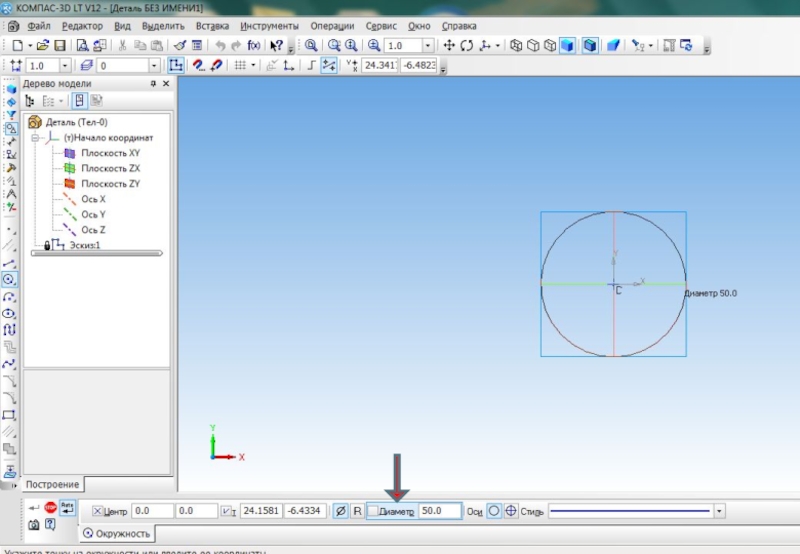Click the Rotate view icon

coord(466,45)
